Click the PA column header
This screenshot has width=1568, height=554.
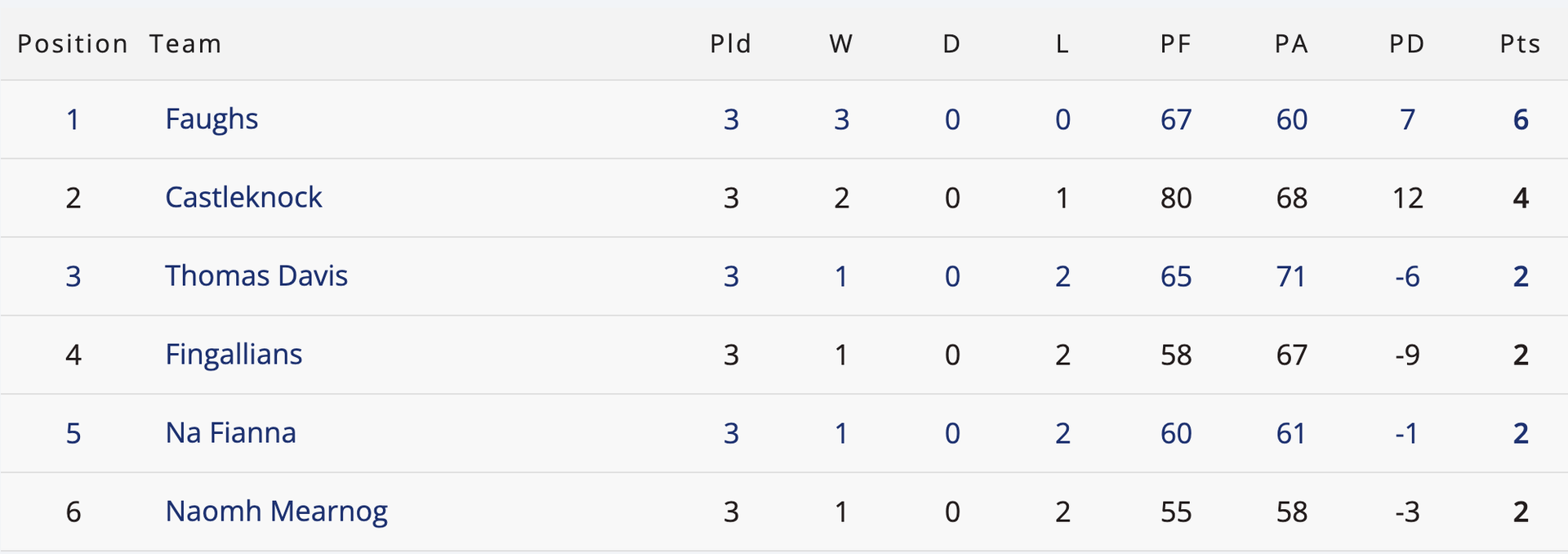click(x=1291, y=43)
